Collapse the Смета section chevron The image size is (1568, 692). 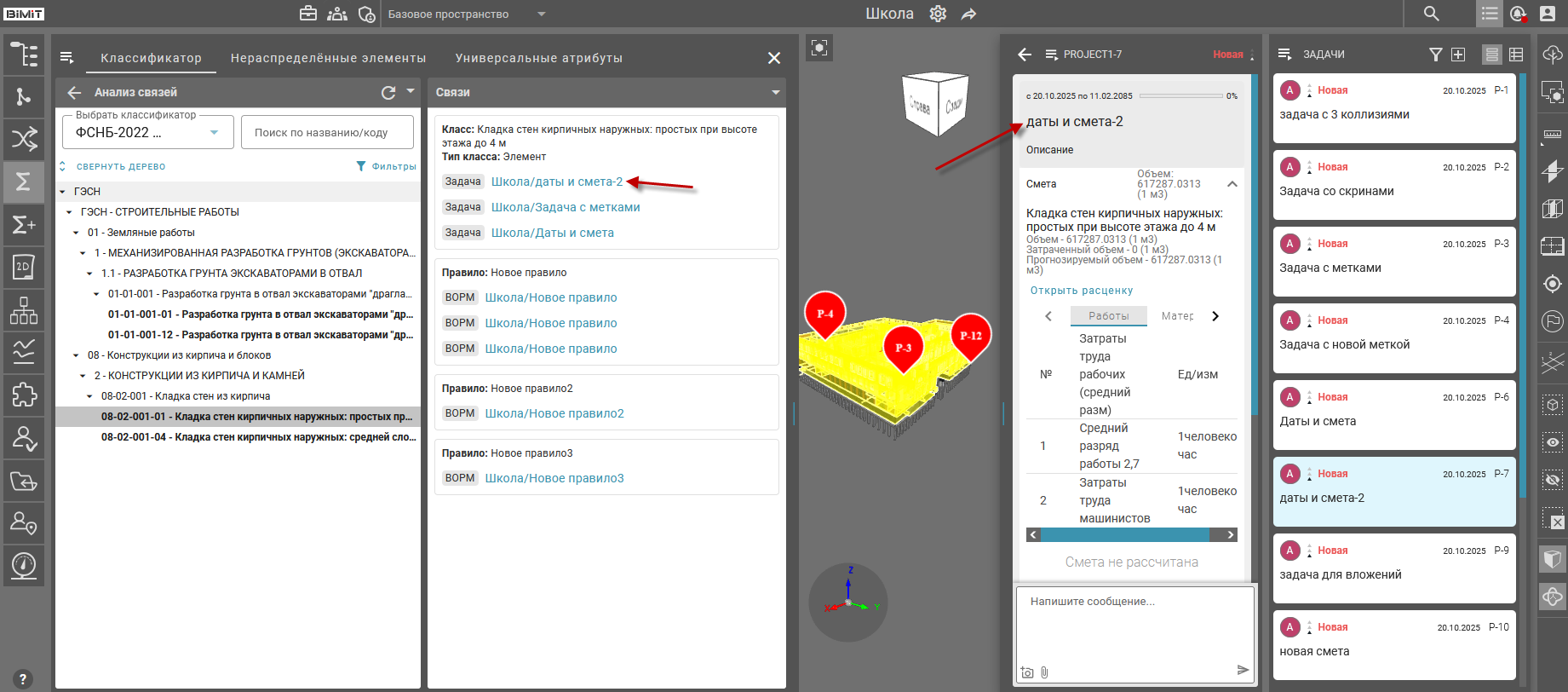point(1232,184)
